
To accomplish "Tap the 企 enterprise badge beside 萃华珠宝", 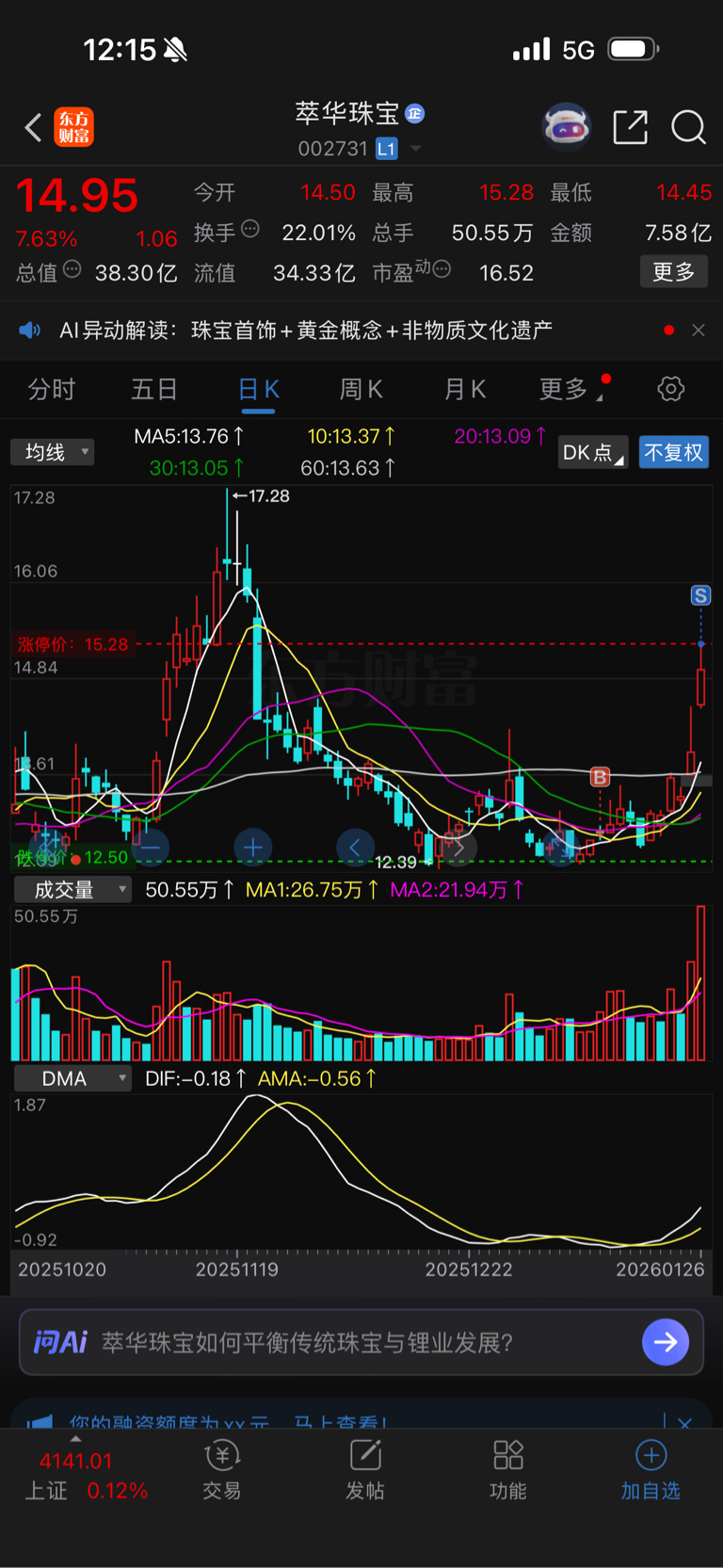I will [x=414, y=114].
